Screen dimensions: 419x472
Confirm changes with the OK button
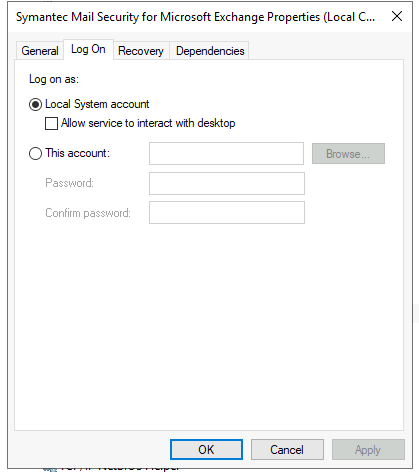click(206, 450)
